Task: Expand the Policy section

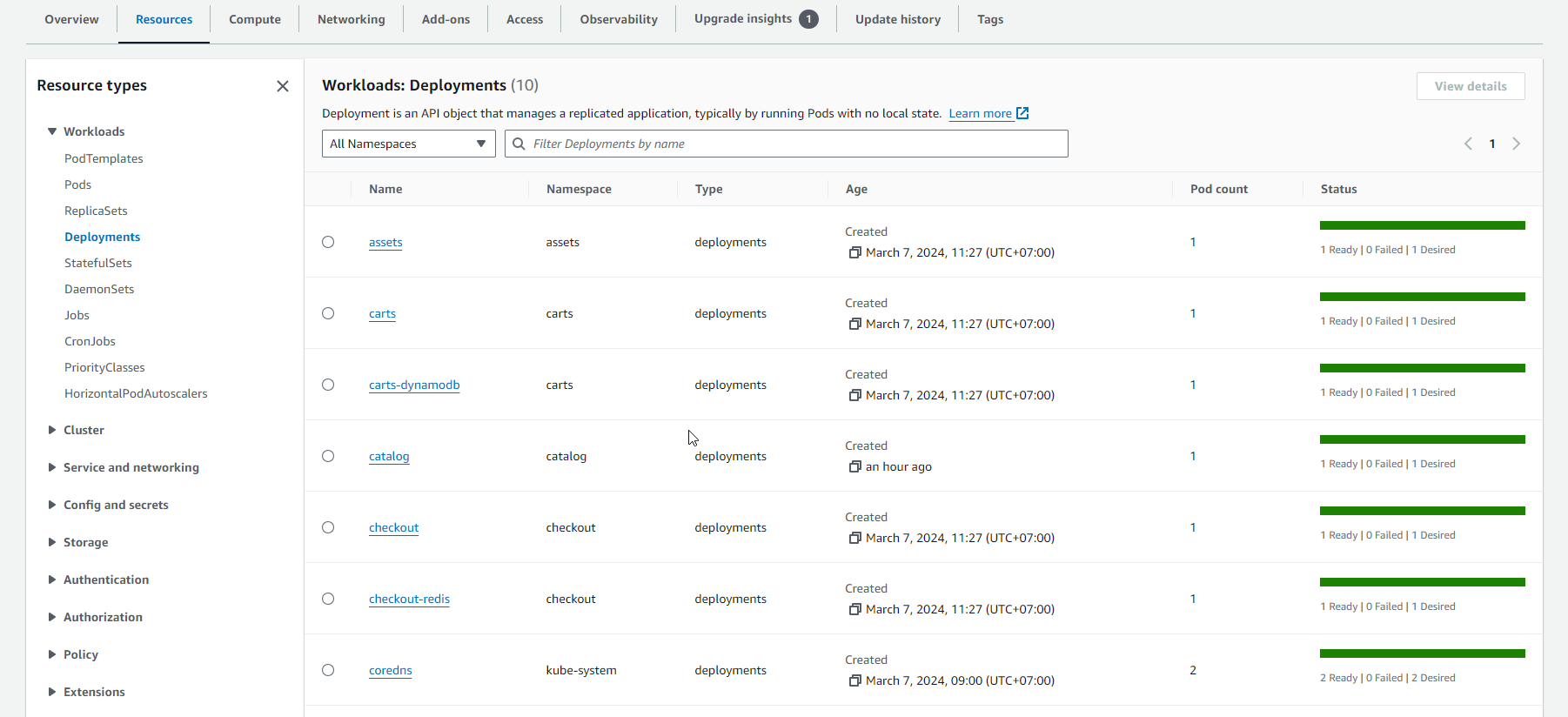Action: click(x=52, y=654)
